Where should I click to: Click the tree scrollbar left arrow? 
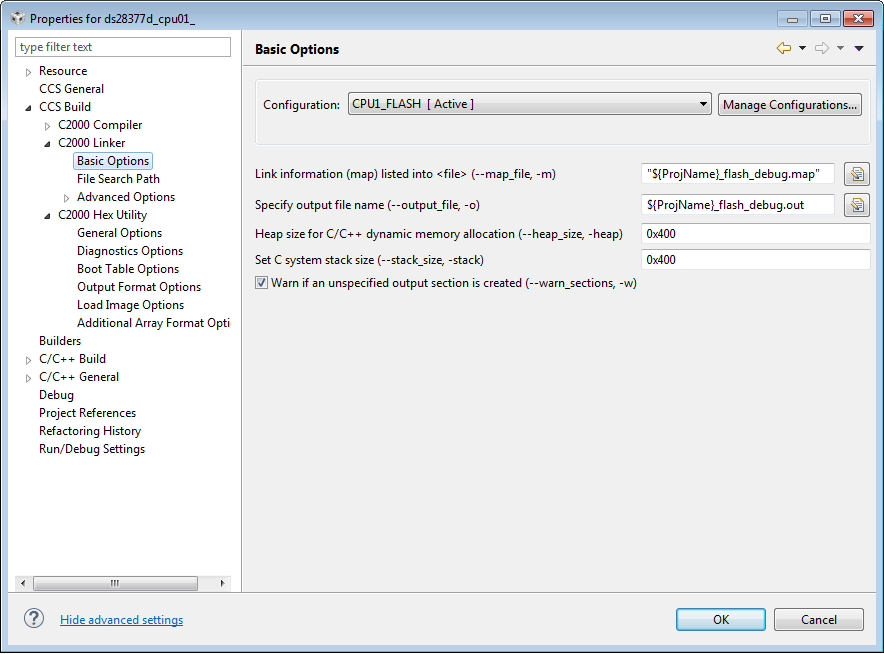click(x=23, y=583)
